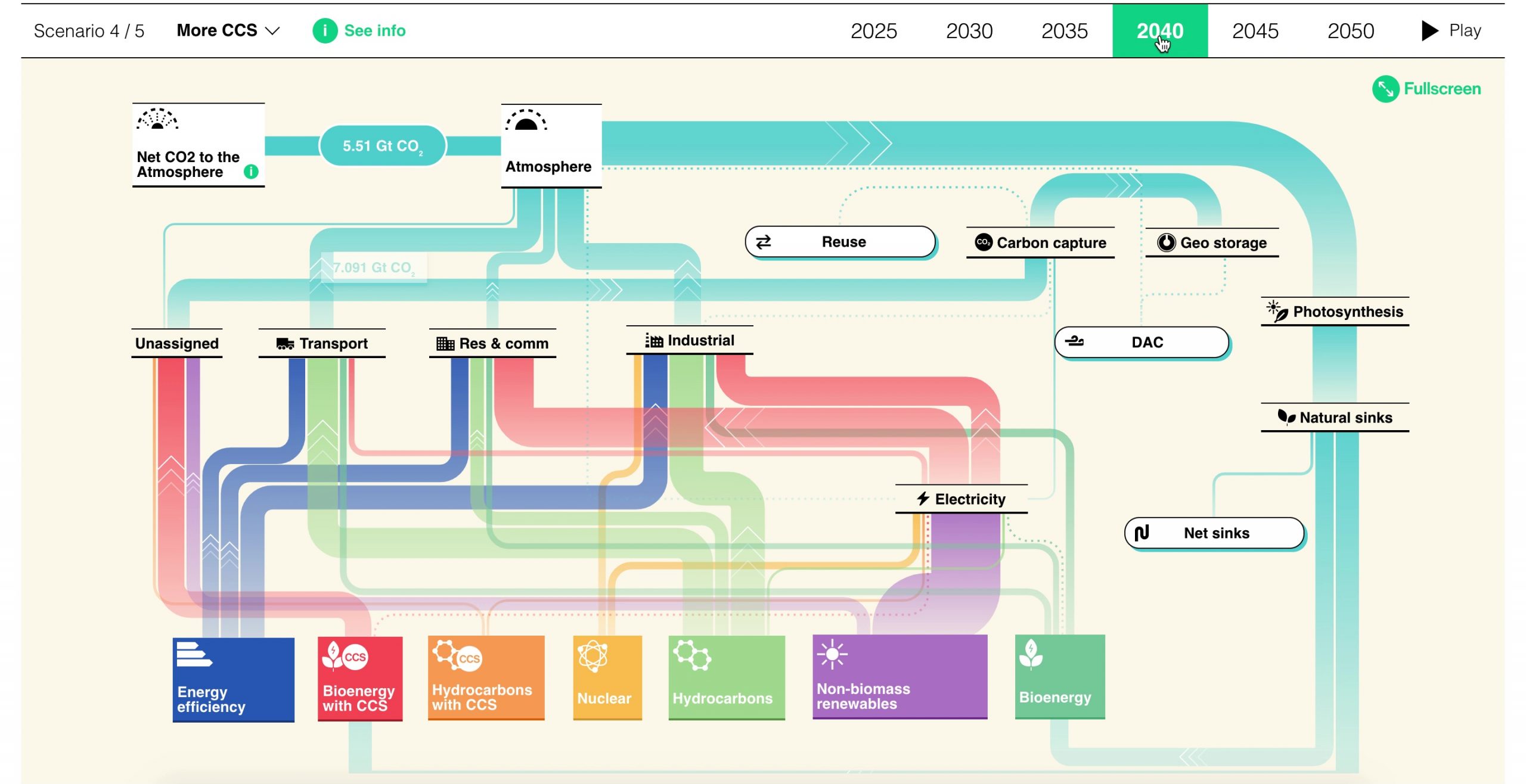Switch to the 2050 year tab
This screenshot has width=1526, height=784.
click(1350, 31)
